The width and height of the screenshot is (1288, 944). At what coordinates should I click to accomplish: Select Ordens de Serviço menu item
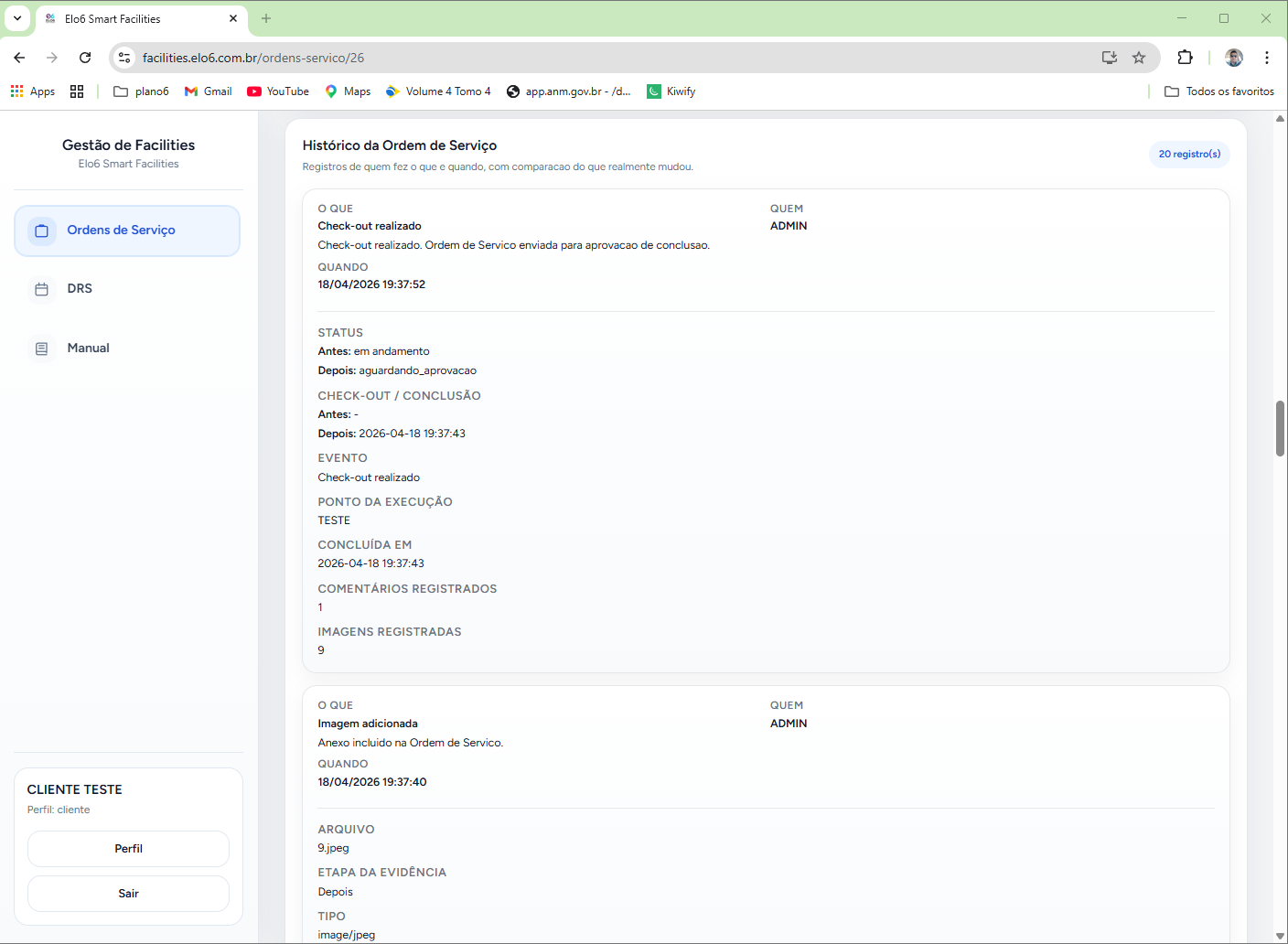(x=127, y=231)
